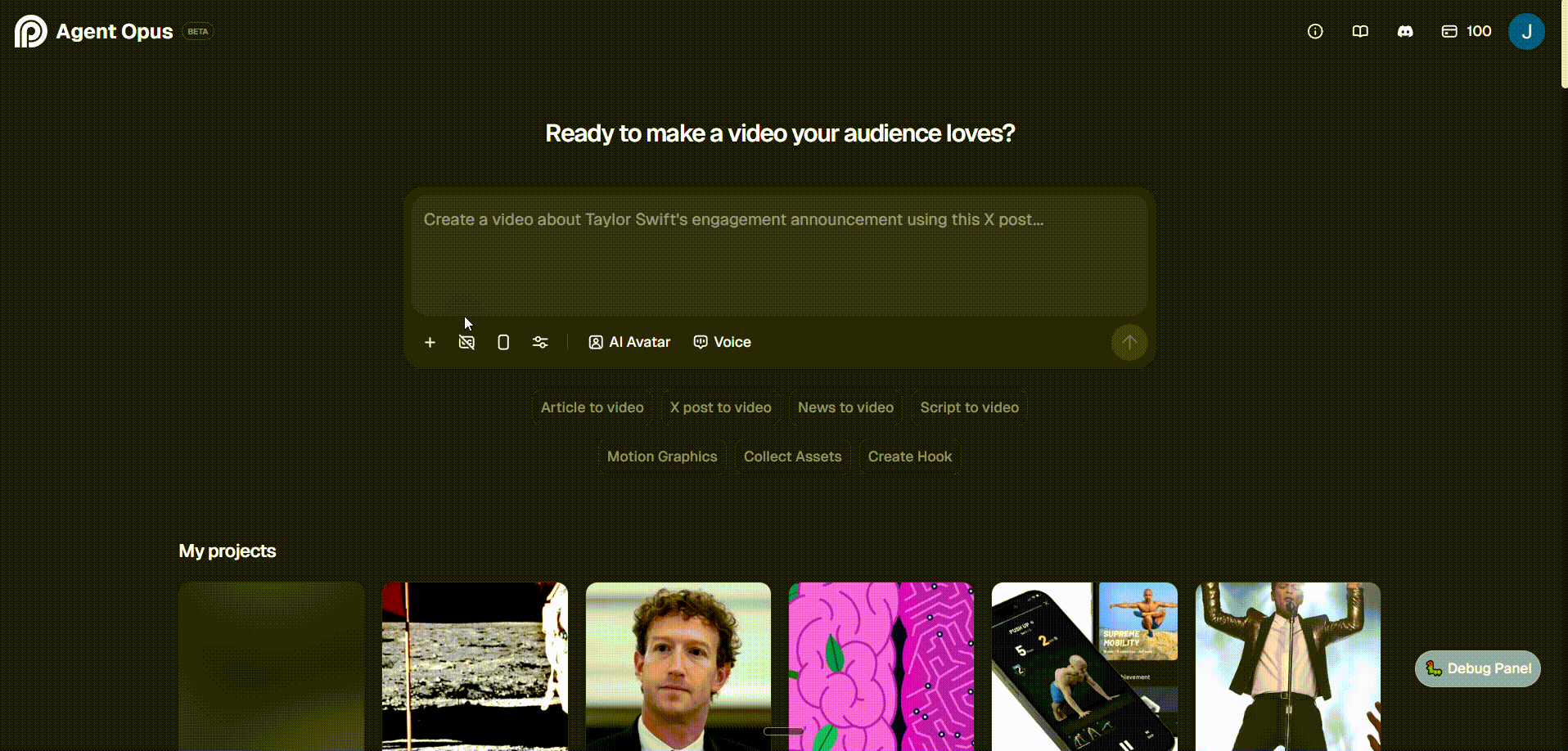
Task: Open the curly-haired man project thumbnail
Action: click(678, 666)
